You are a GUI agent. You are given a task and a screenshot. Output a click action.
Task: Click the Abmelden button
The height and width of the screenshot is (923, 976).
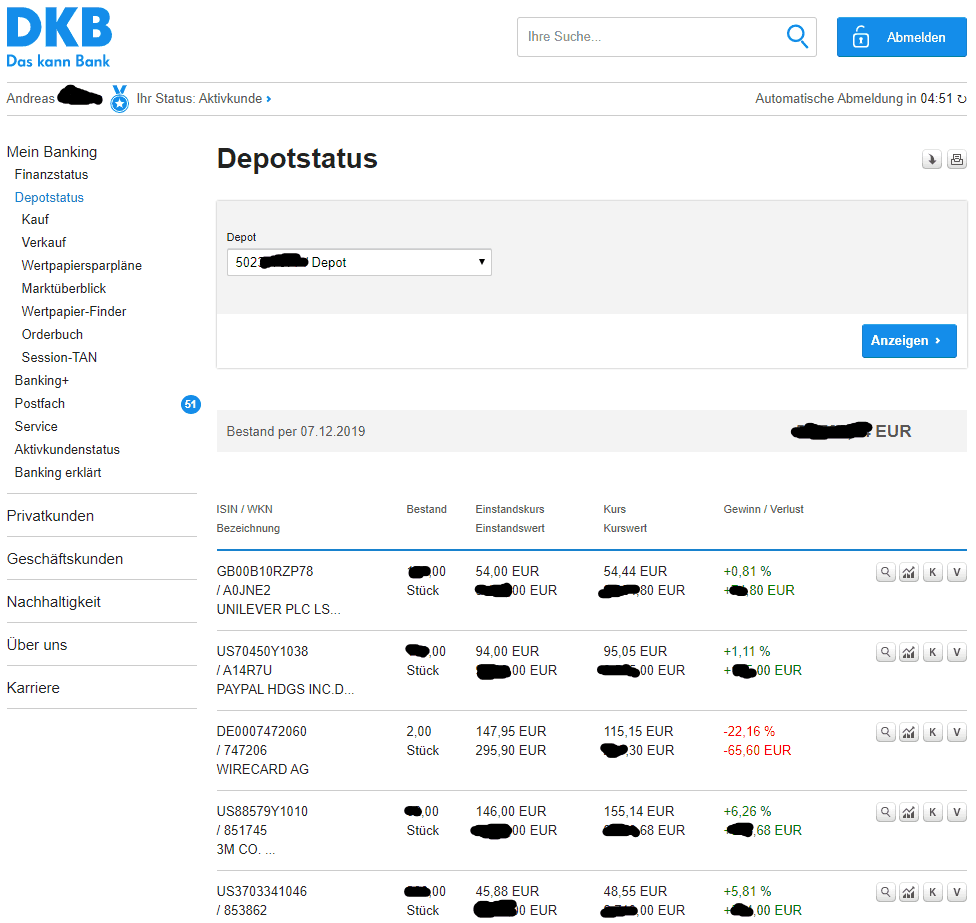tap(901, 37)
